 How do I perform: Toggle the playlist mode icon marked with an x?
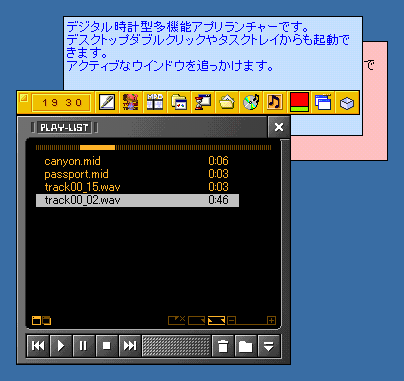coord(177,320)
